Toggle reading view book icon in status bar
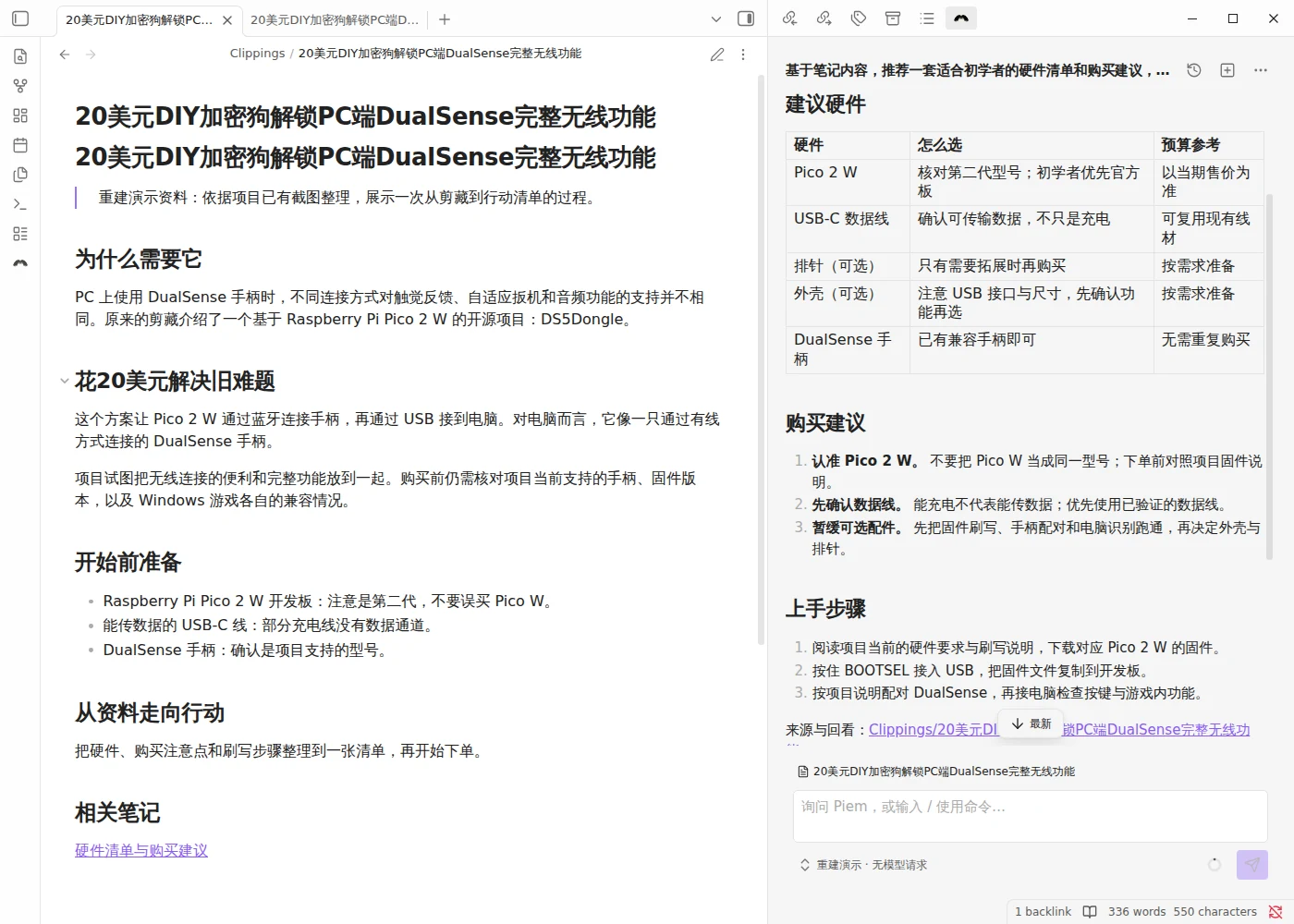 (x=1090, y=912)
